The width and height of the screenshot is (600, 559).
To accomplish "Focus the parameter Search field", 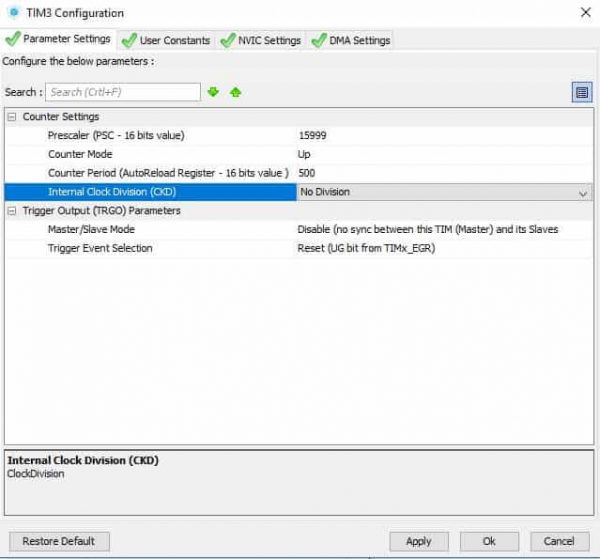I will pos(122,92).
